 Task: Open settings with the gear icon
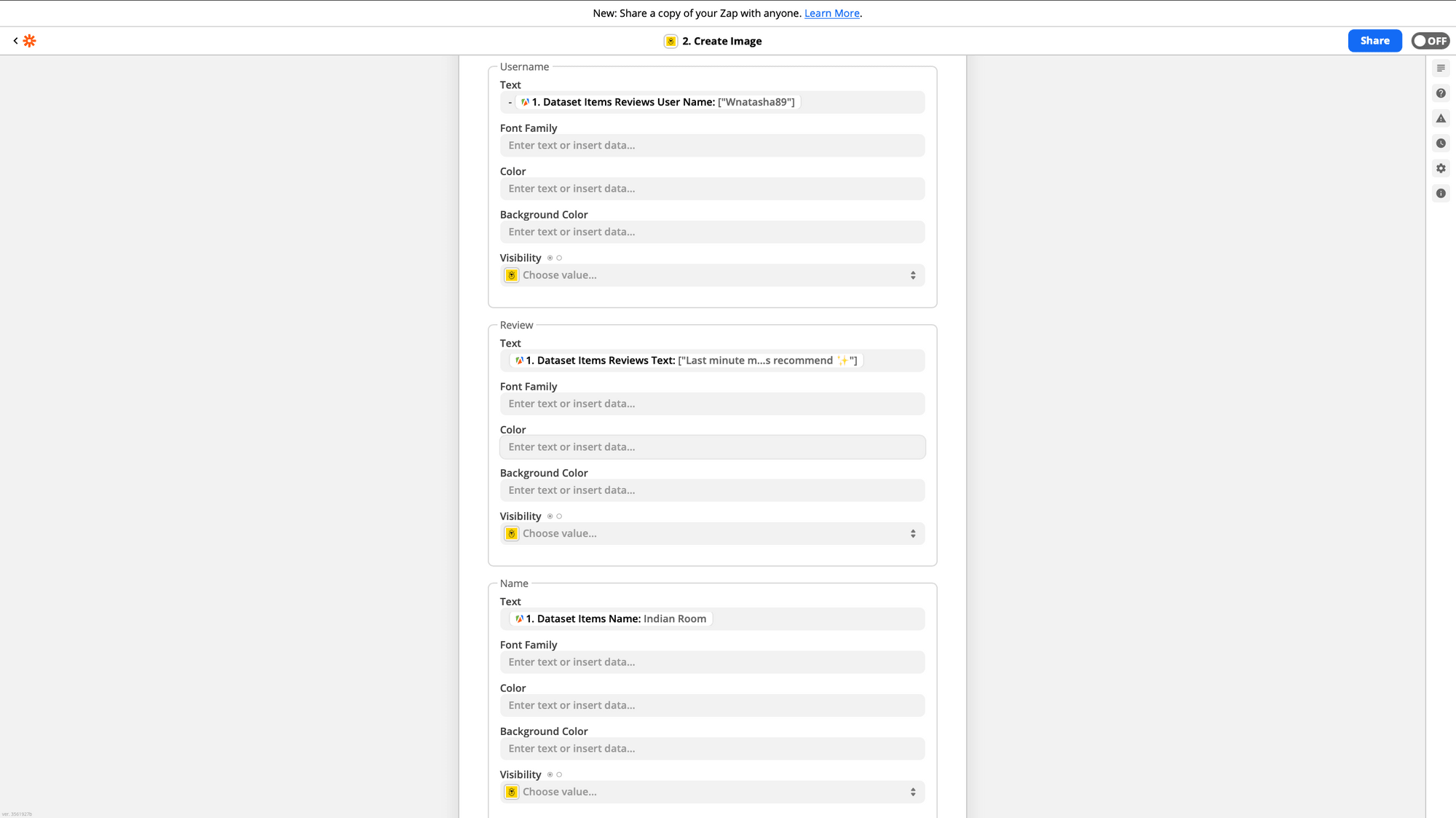tap(1441, 168)
